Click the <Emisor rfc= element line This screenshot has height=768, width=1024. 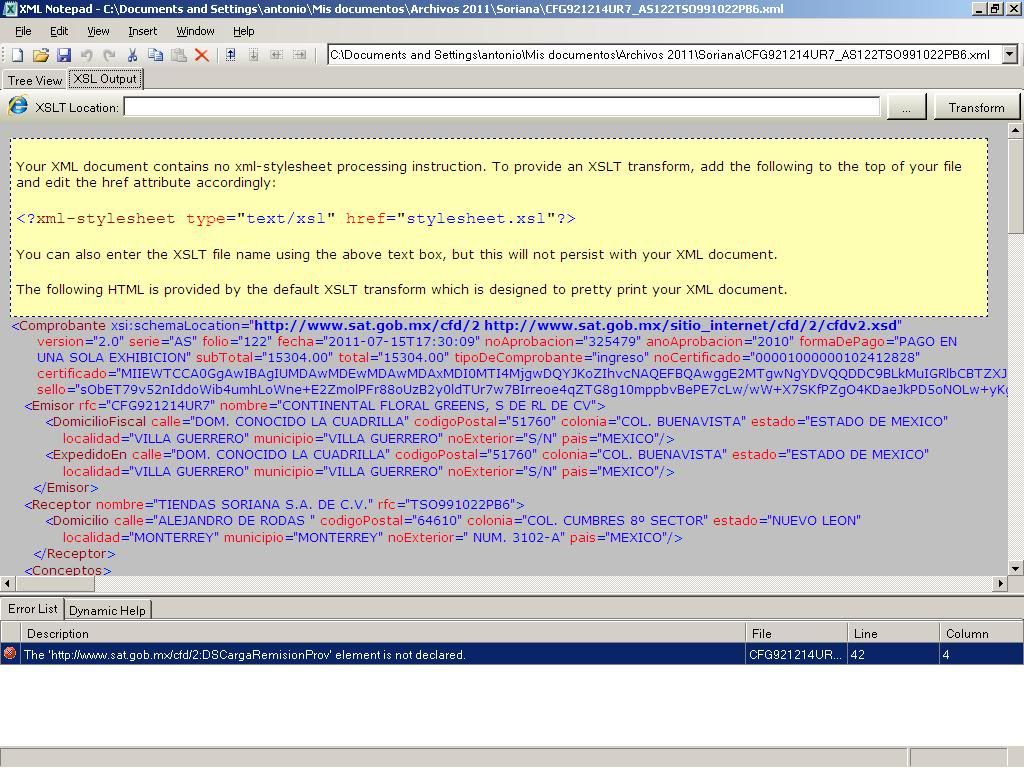pyautogui.click(x=315, y=406)
